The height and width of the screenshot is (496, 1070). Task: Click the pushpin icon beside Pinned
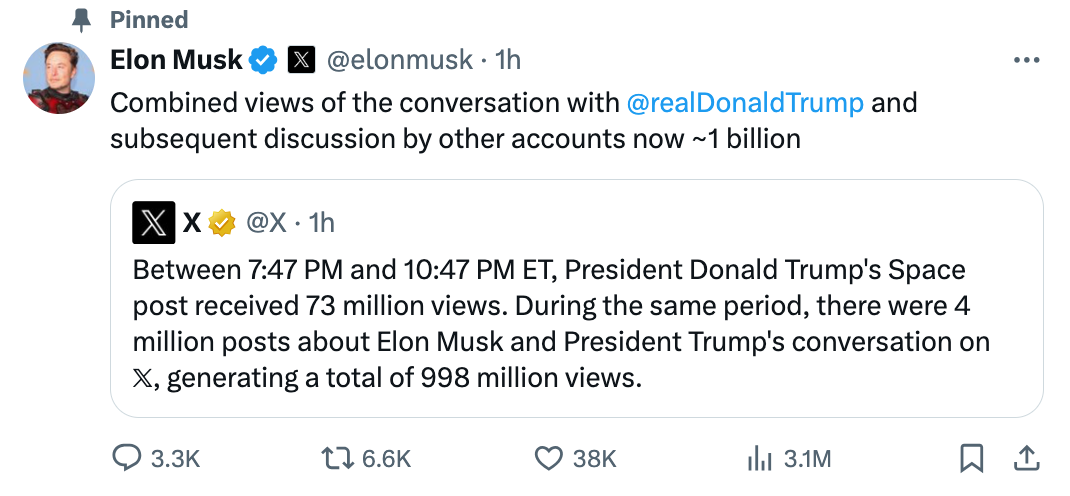(82, 20)
